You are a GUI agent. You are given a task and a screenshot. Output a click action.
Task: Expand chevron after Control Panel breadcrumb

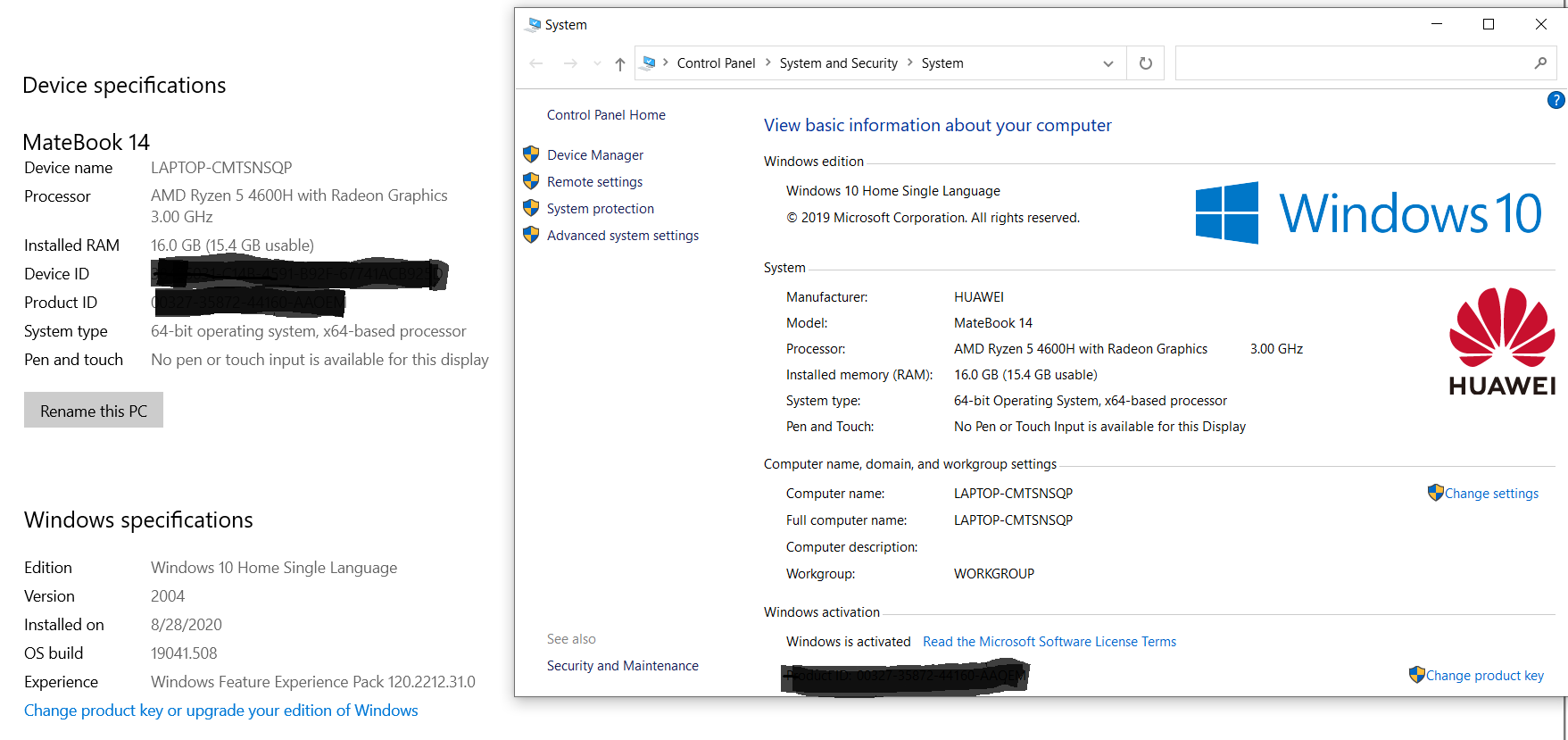point(767,62)
